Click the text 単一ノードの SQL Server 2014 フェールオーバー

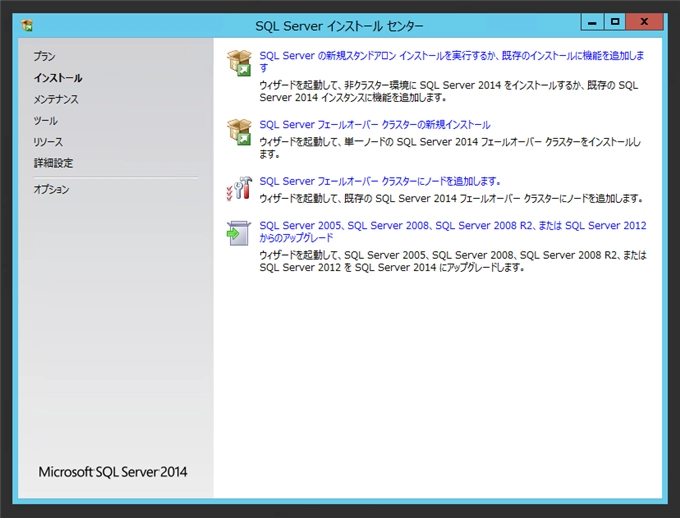point(443,142)
